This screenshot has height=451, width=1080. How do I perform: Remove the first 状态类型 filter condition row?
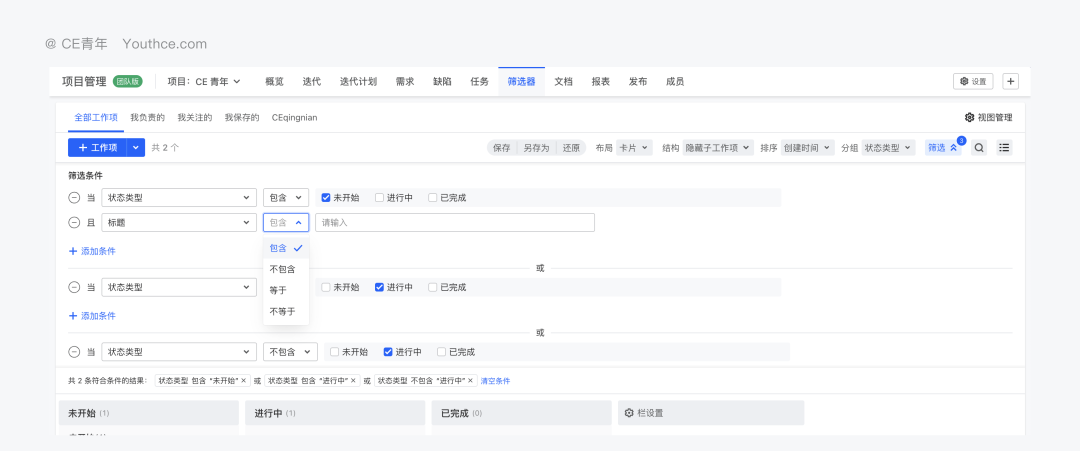[74, 198]
